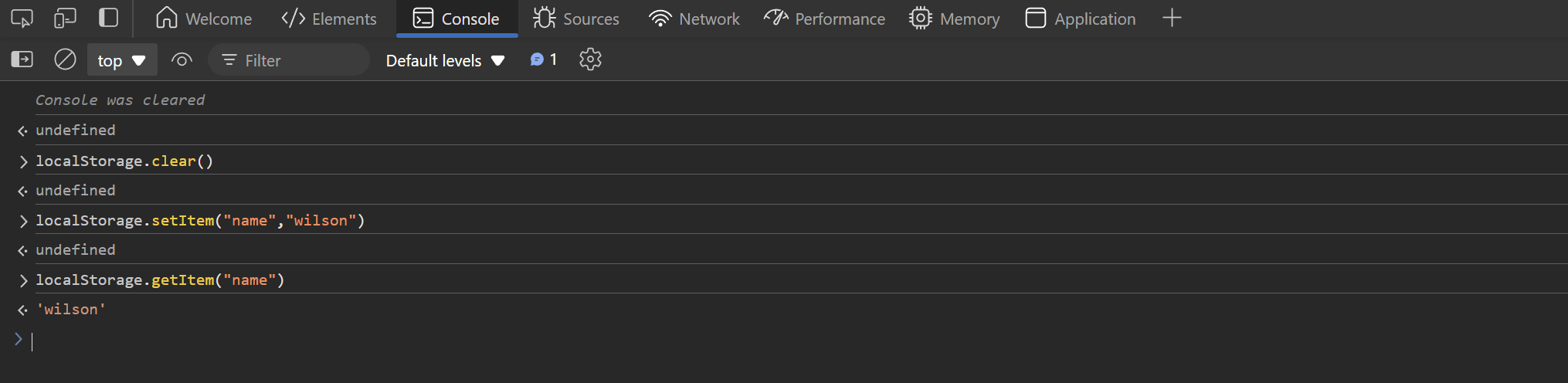
Task: Expand the localStorage.setItem entry chevron
Action: [x=23, y=221]
